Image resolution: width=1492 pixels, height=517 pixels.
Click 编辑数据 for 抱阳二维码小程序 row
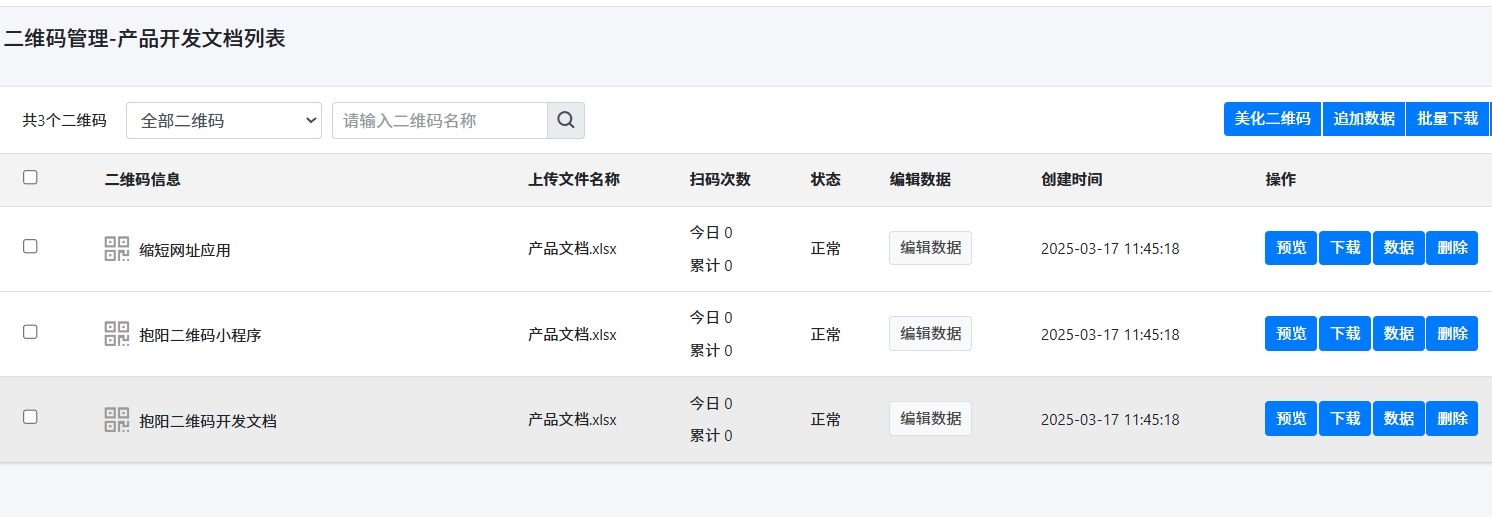[x=930, y=333]
